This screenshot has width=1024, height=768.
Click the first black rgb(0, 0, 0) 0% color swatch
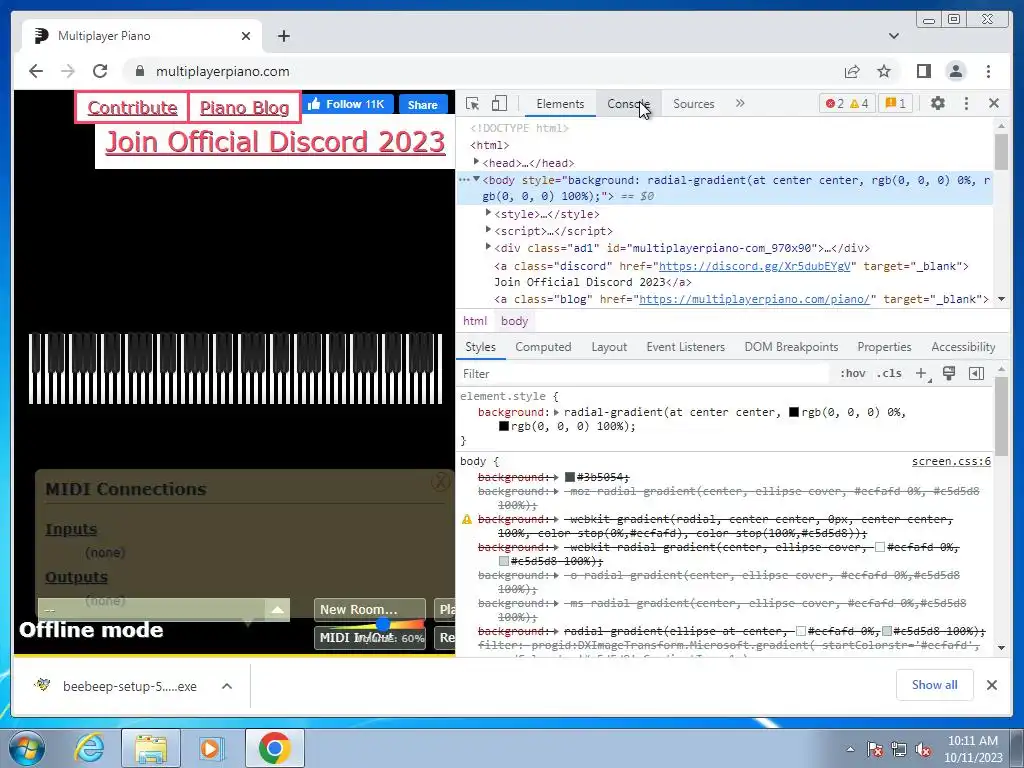click(793, 412)
